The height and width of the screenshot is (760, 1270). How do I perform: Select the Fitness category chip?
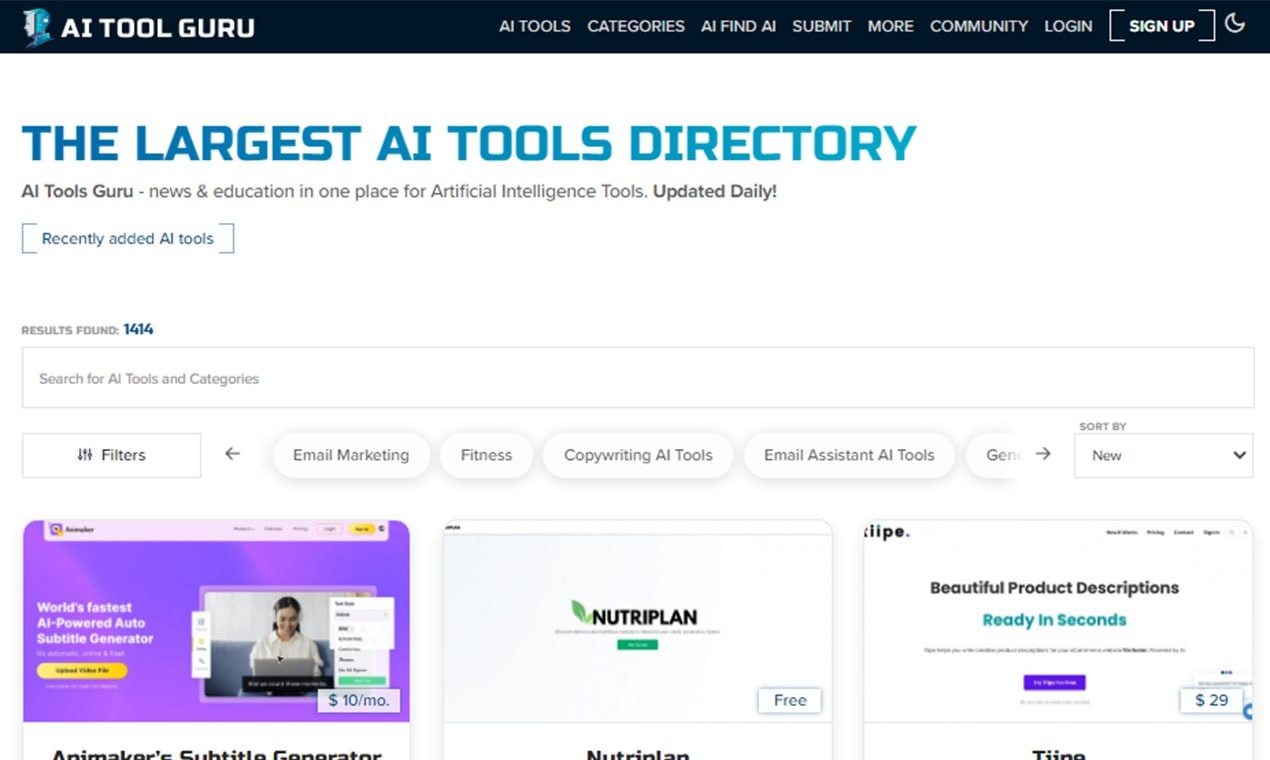pyautogui.click(x=486, y=455)
